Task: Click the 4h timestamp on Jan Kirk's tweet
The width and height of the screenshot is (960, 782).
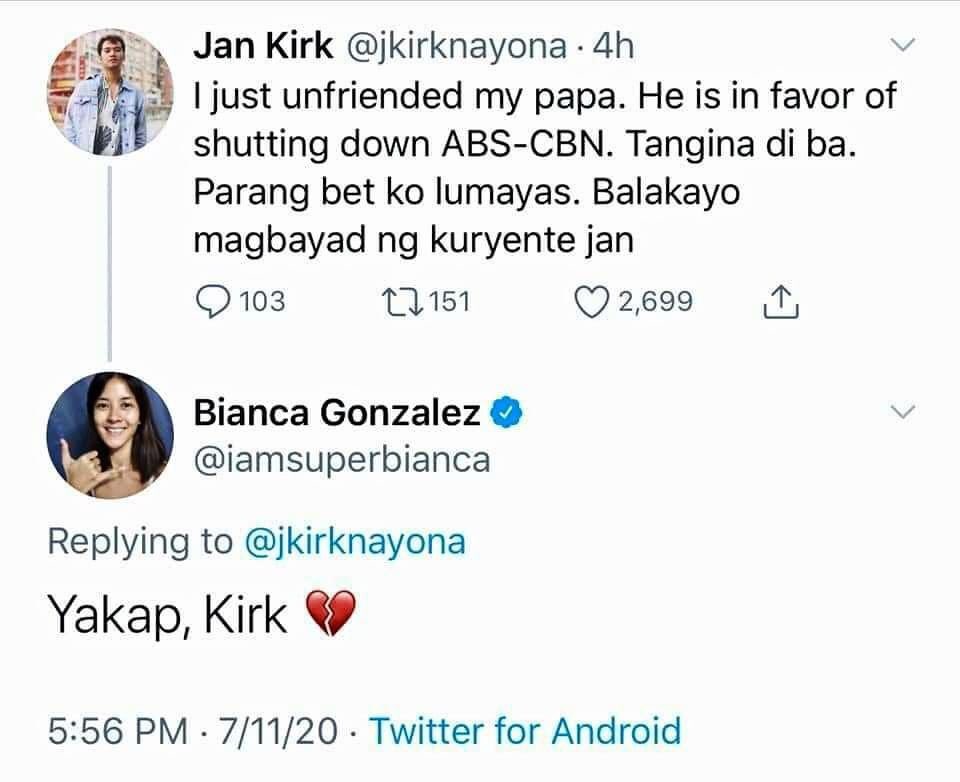Action: pos(613,45)
